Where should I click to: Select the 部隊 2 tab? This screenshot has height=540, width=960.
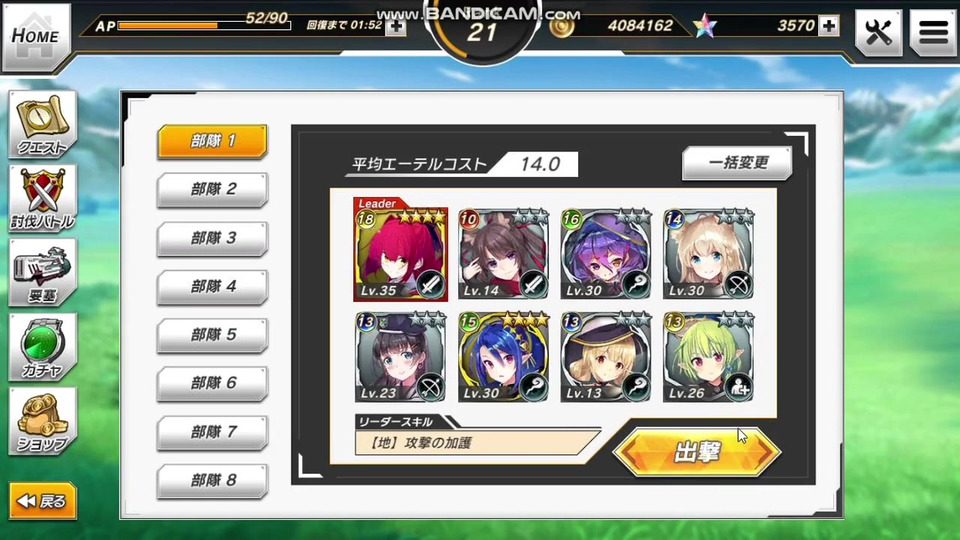point(212,190)
